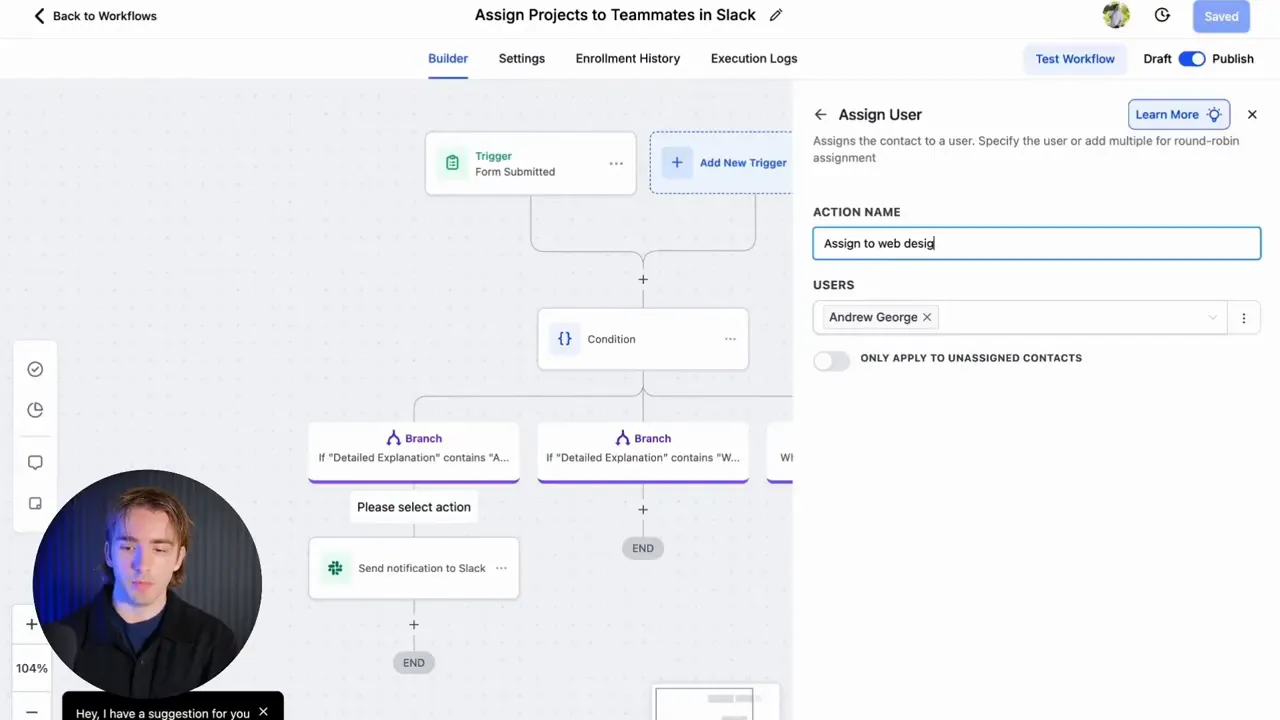This screenshot has height=720, width=1280.
Task: Click the Andrew George user chip
Action: pos(880,317)
